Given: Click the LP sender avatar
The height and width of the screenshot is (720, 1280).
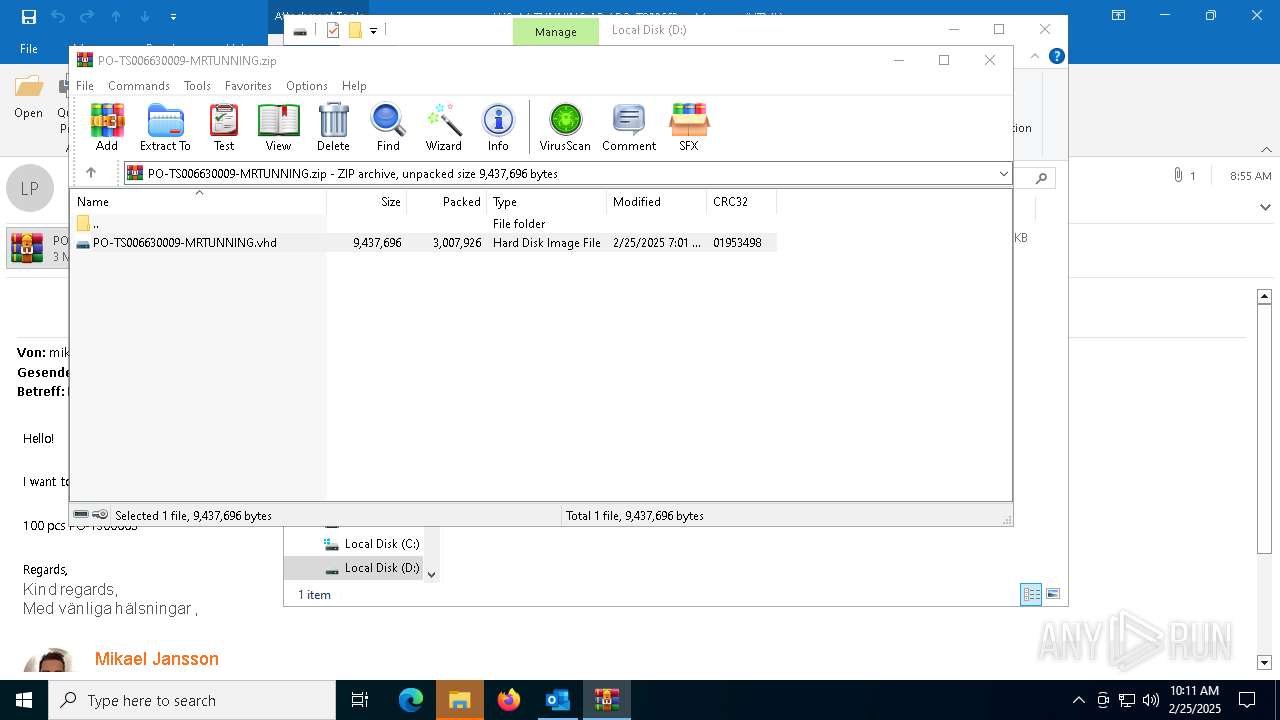Looking at the screenshot, I should [x=29, y=187].
